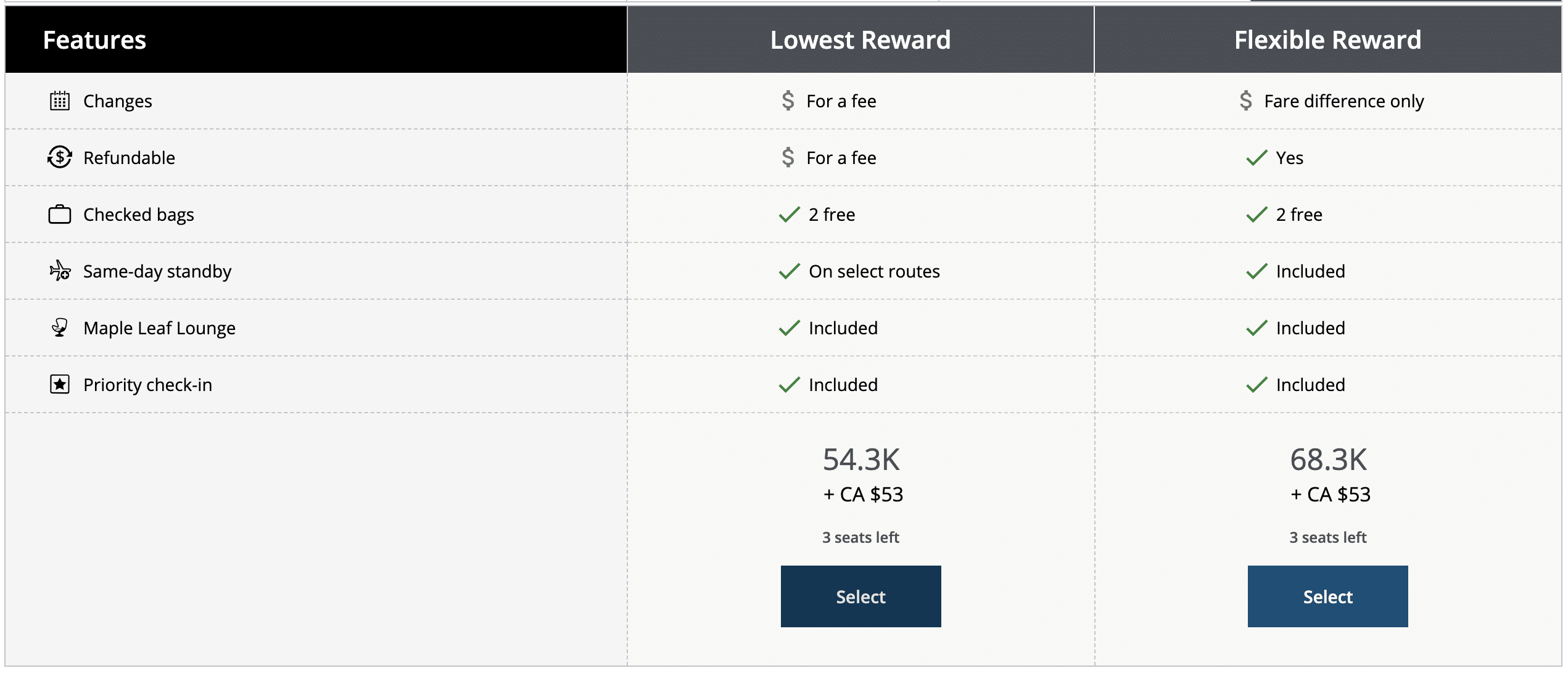Click the Lowest Reward dollar icon in Changes row

pos(788,101)
